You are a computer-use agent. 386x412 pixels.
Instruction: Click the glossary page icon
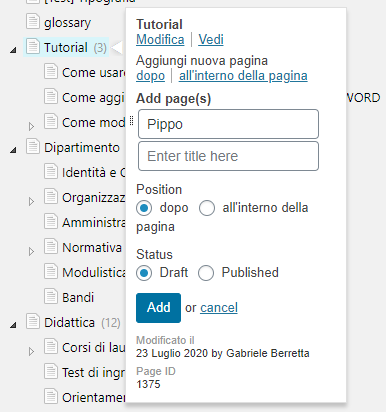(33, 21)
